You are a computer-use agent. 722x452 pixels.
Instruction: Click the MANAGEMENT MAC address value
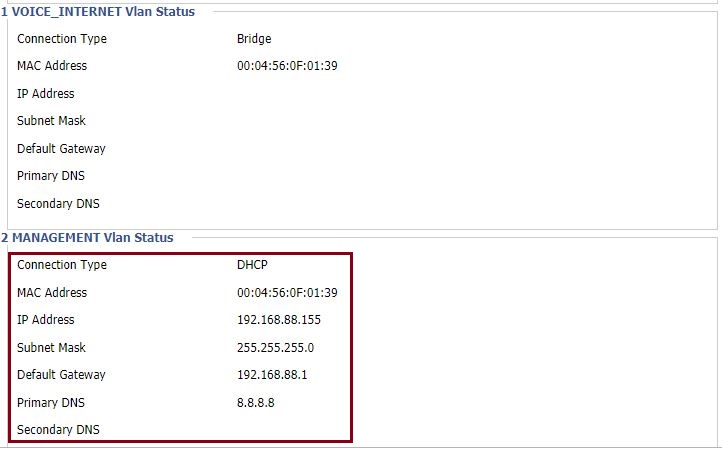[287, 292]
